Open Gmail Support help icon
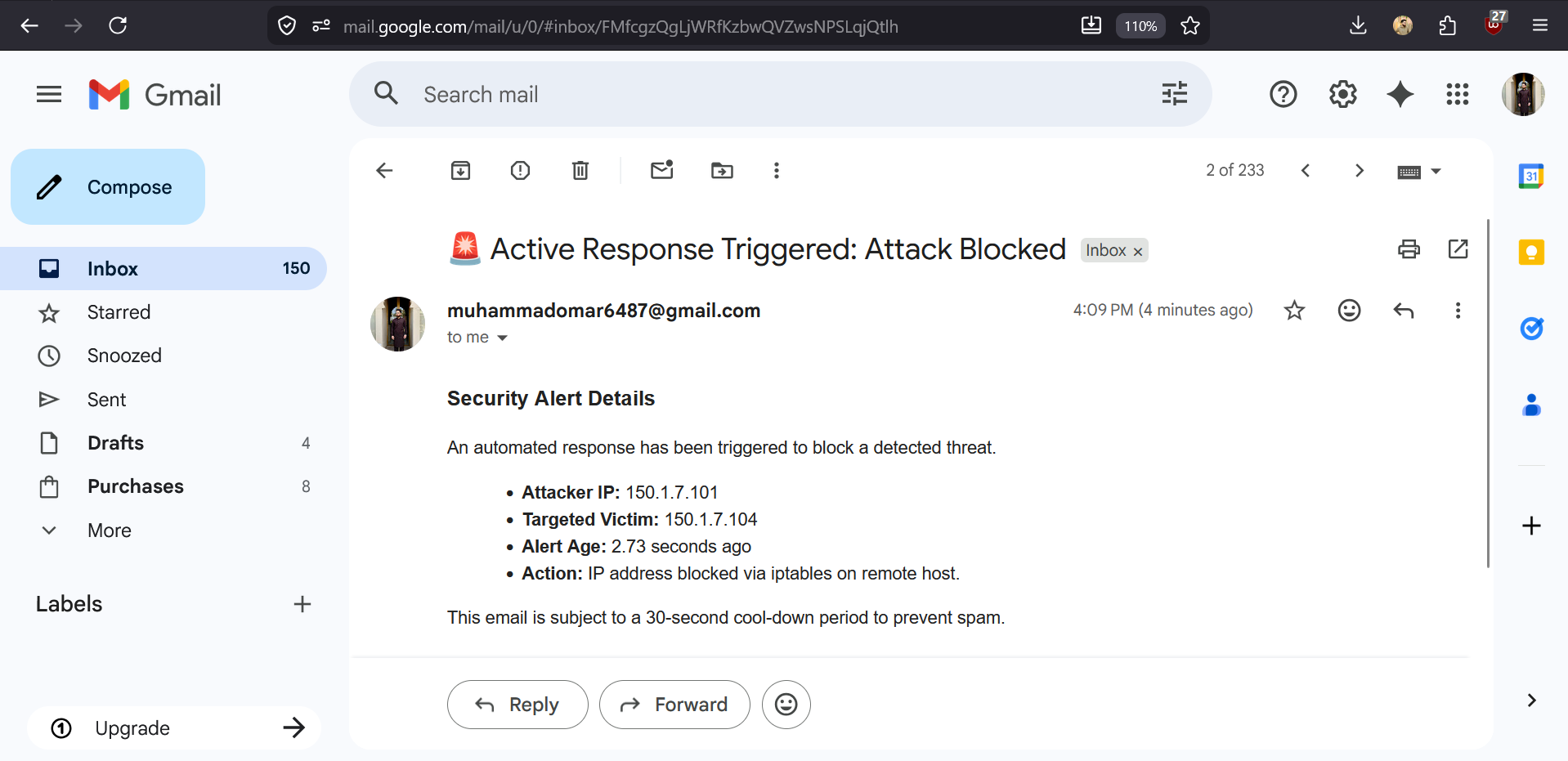 [1284, 94]
